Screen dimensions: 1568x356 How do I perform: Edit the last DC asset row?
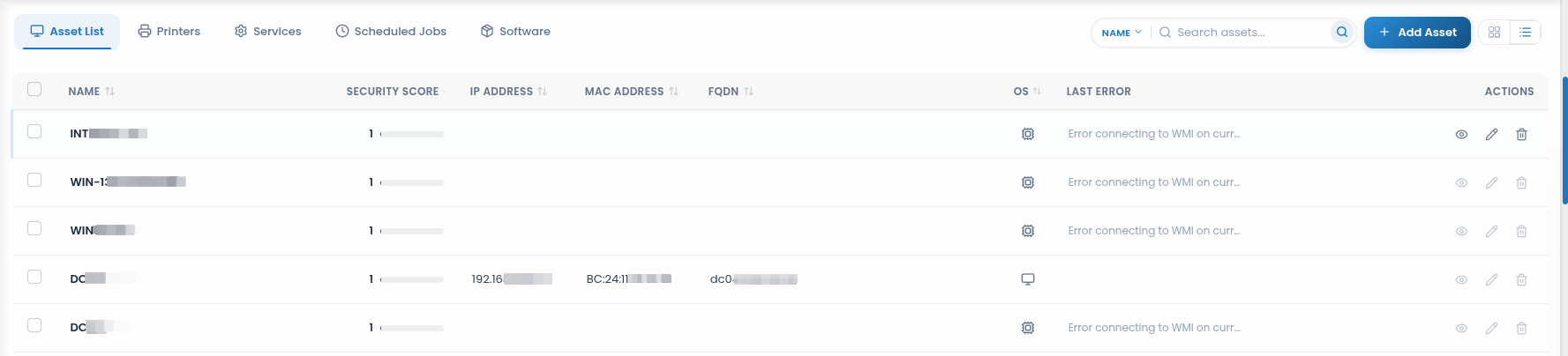(x=1491, y=329)
